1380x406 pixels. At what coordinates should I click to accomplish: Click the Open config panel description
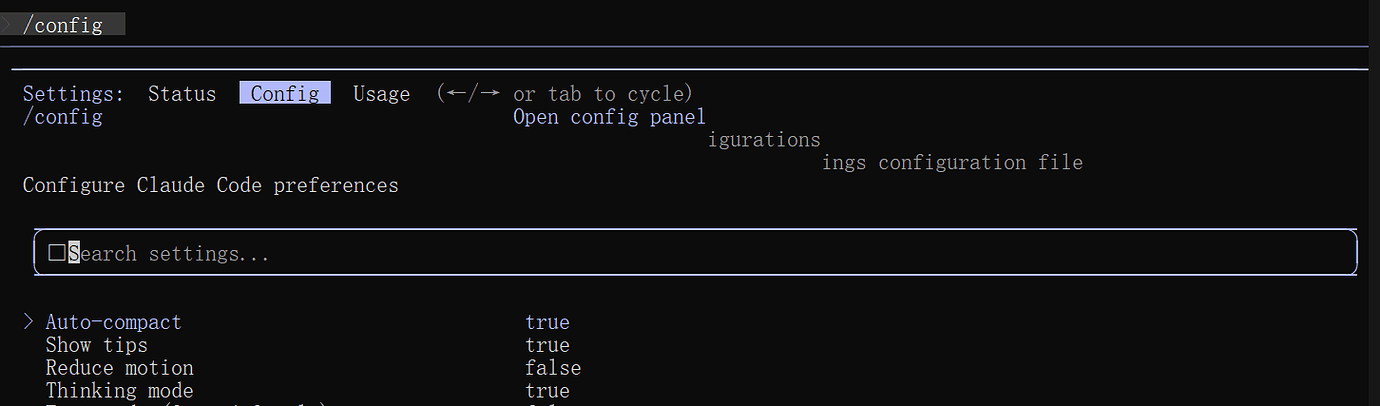click(609, 117)
